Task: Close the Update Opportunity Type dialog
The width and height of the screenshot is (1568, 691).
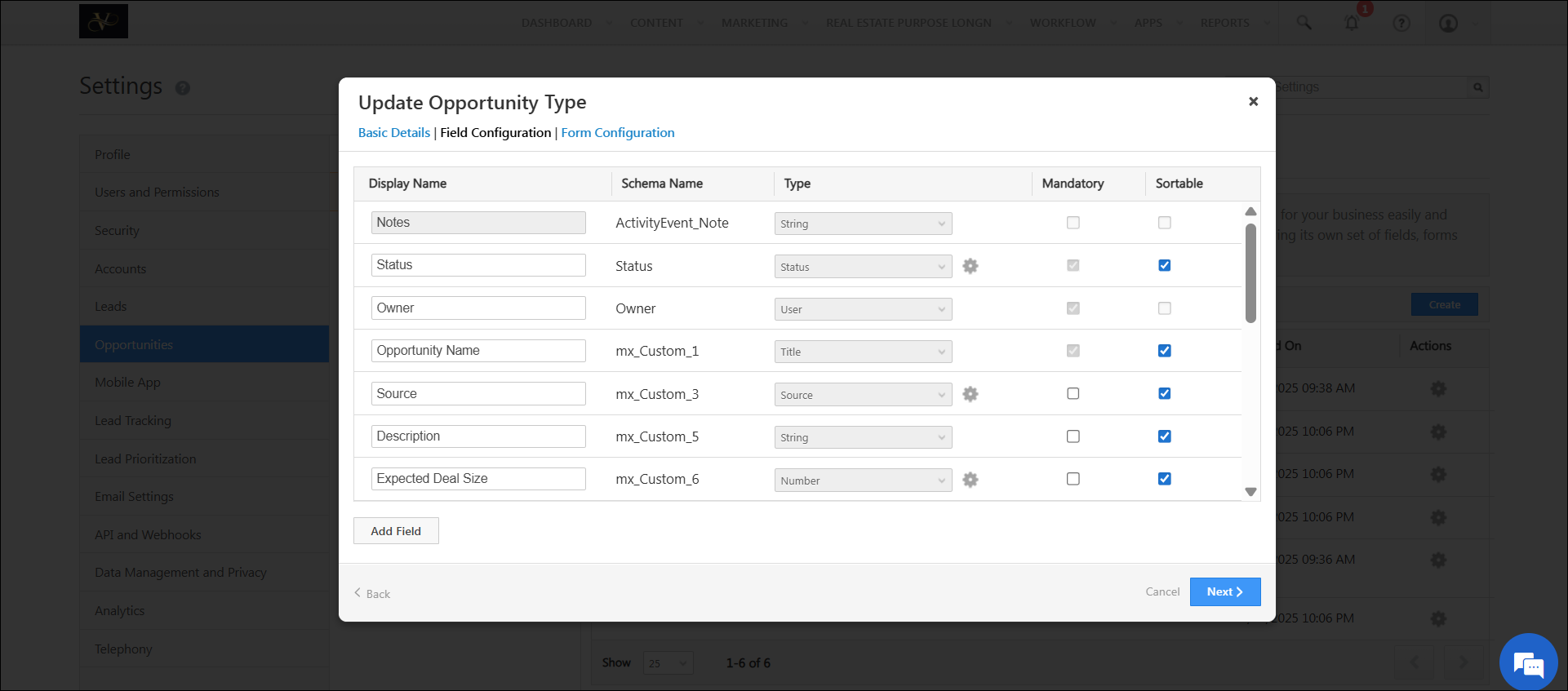Action: [x=1253, y=101]
